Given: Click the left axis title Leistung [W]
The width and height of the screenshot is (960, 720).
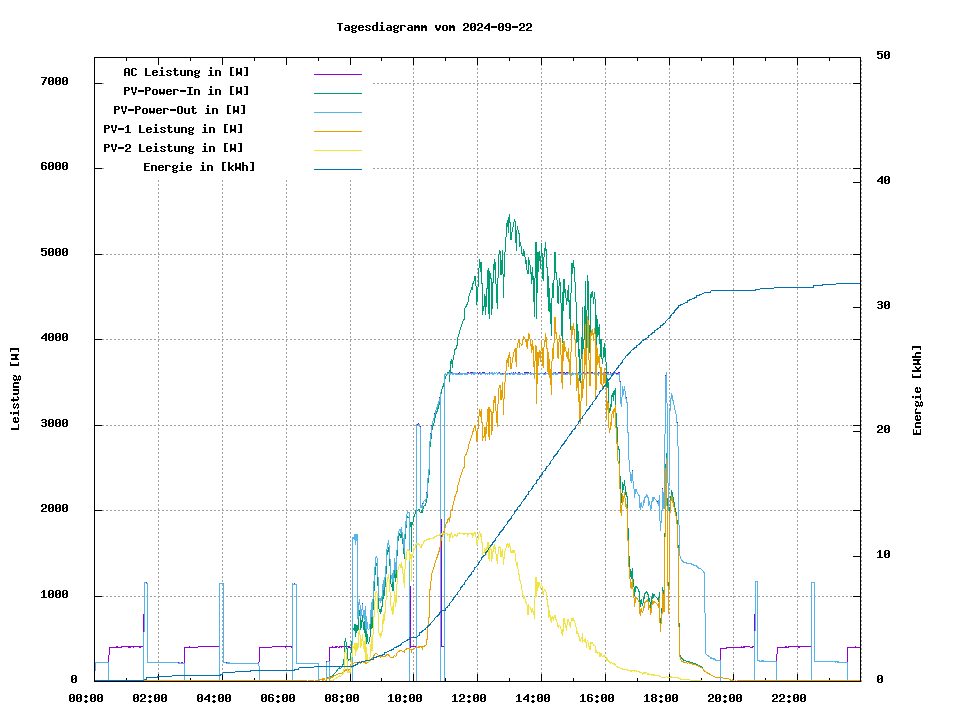Looking at the screenshot, I should (x=16, y=389).
